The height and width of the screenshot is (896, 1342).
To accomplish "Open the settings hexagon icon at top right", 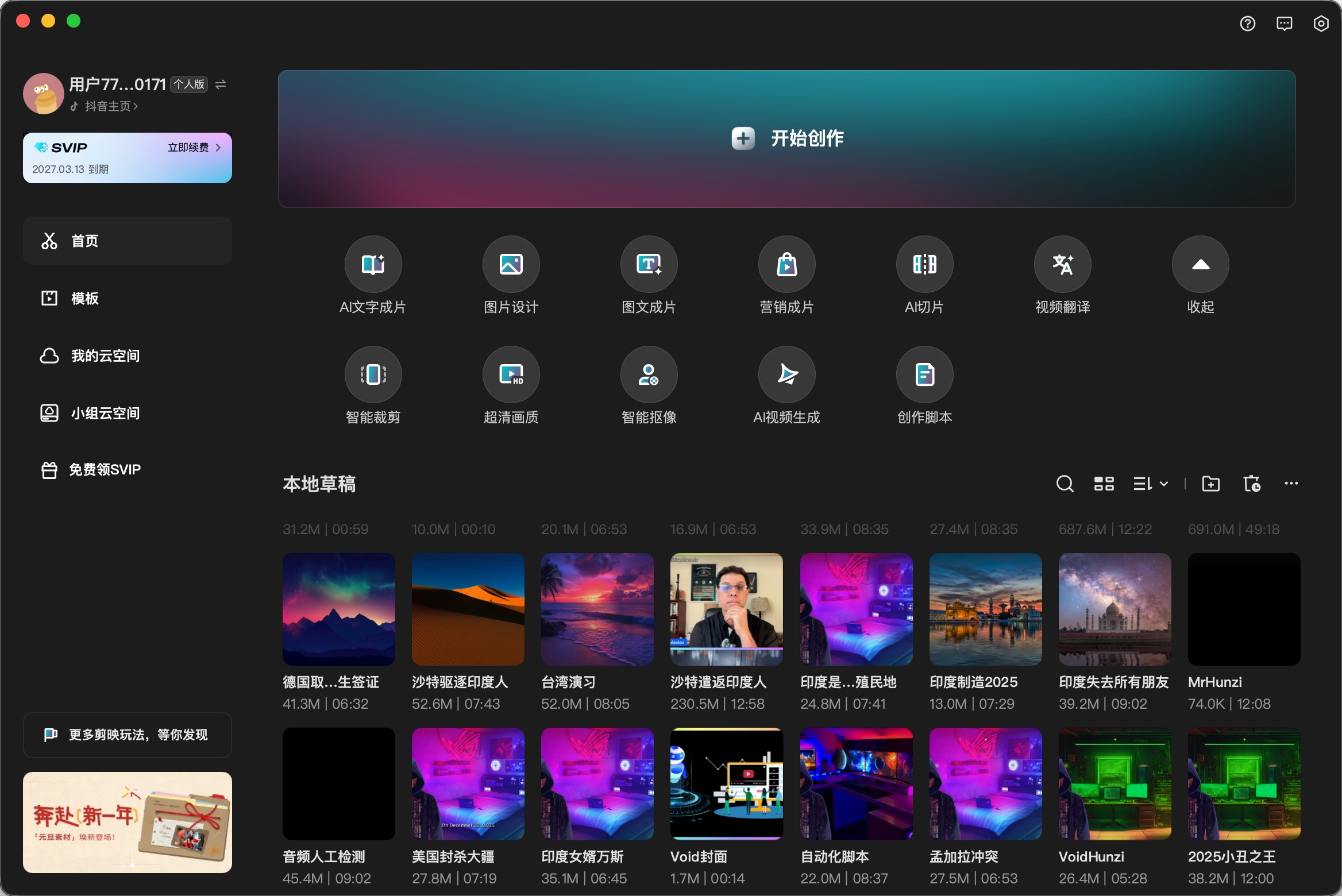I will (x=1321, y=24).
